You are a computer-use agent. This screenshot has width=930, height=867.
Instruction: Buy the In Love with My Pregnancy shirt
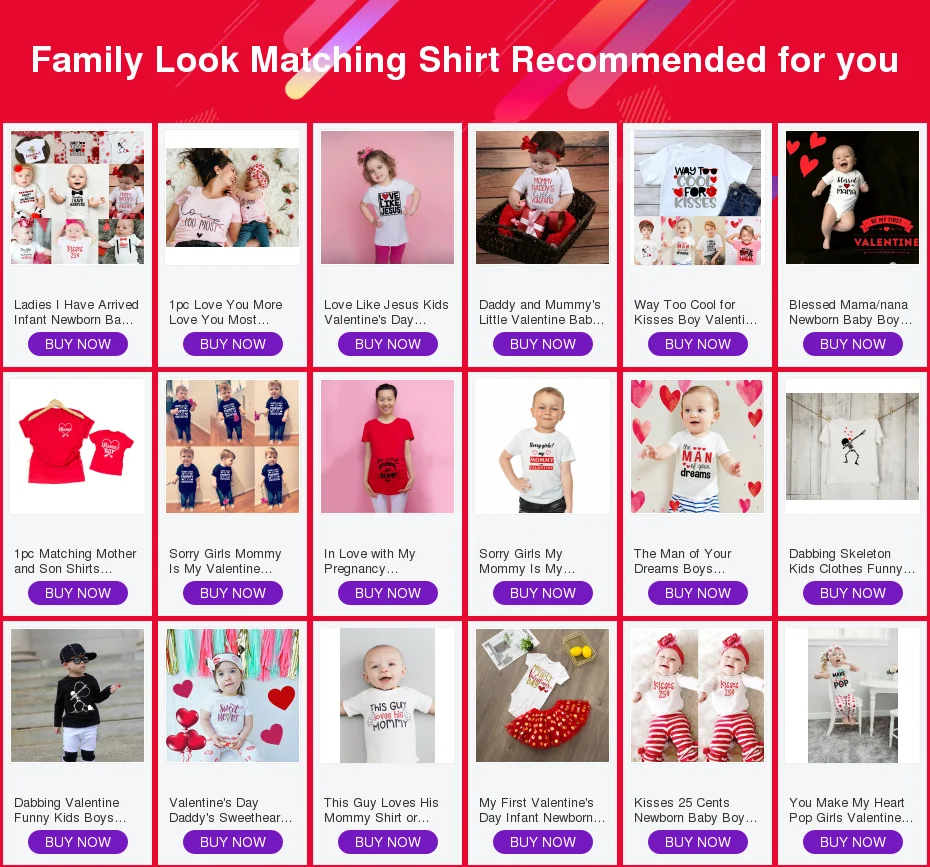tap(388, 593)
